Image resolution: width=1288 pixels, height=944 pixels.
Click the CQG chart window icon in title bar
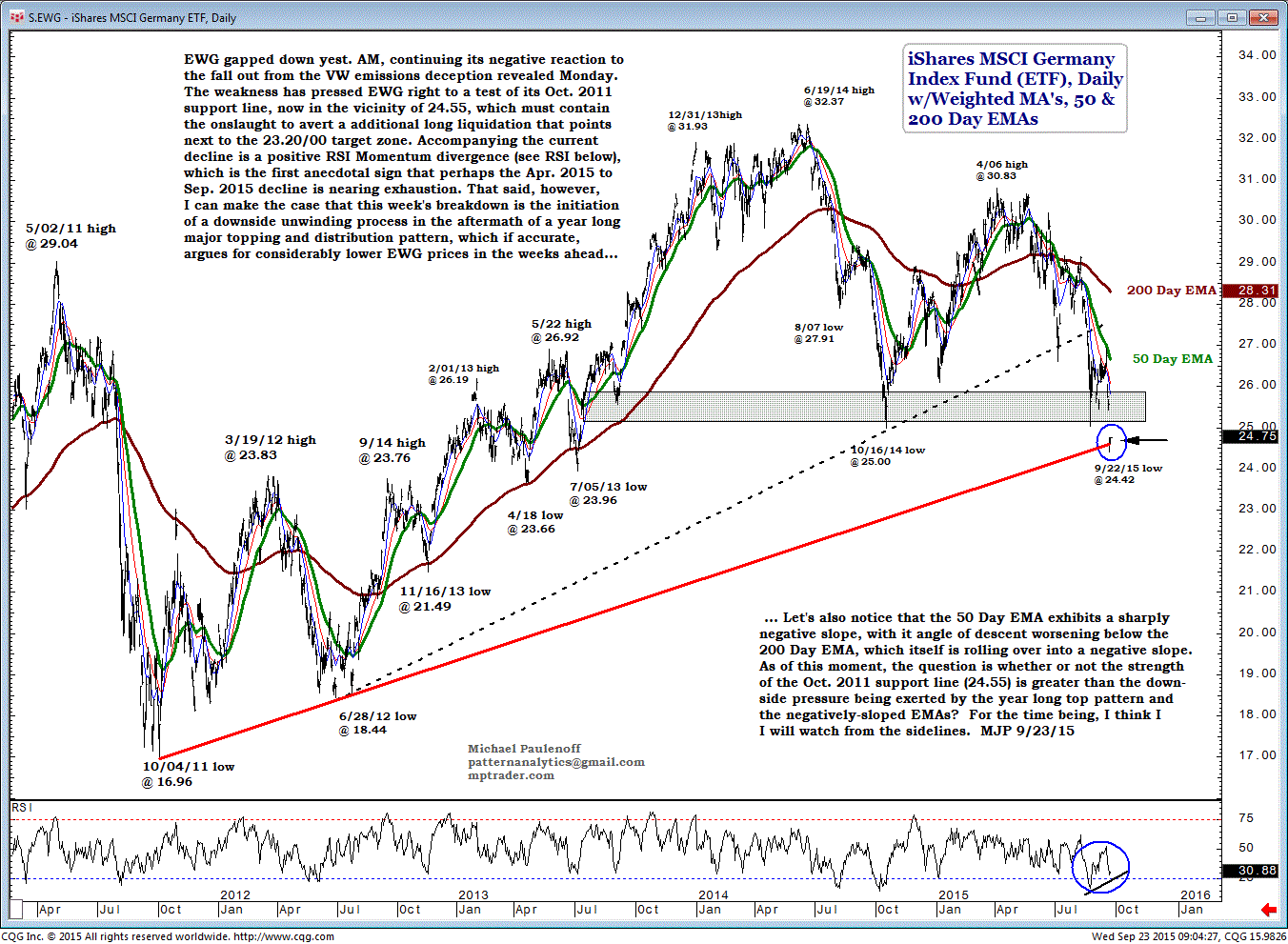click(16, 17)
